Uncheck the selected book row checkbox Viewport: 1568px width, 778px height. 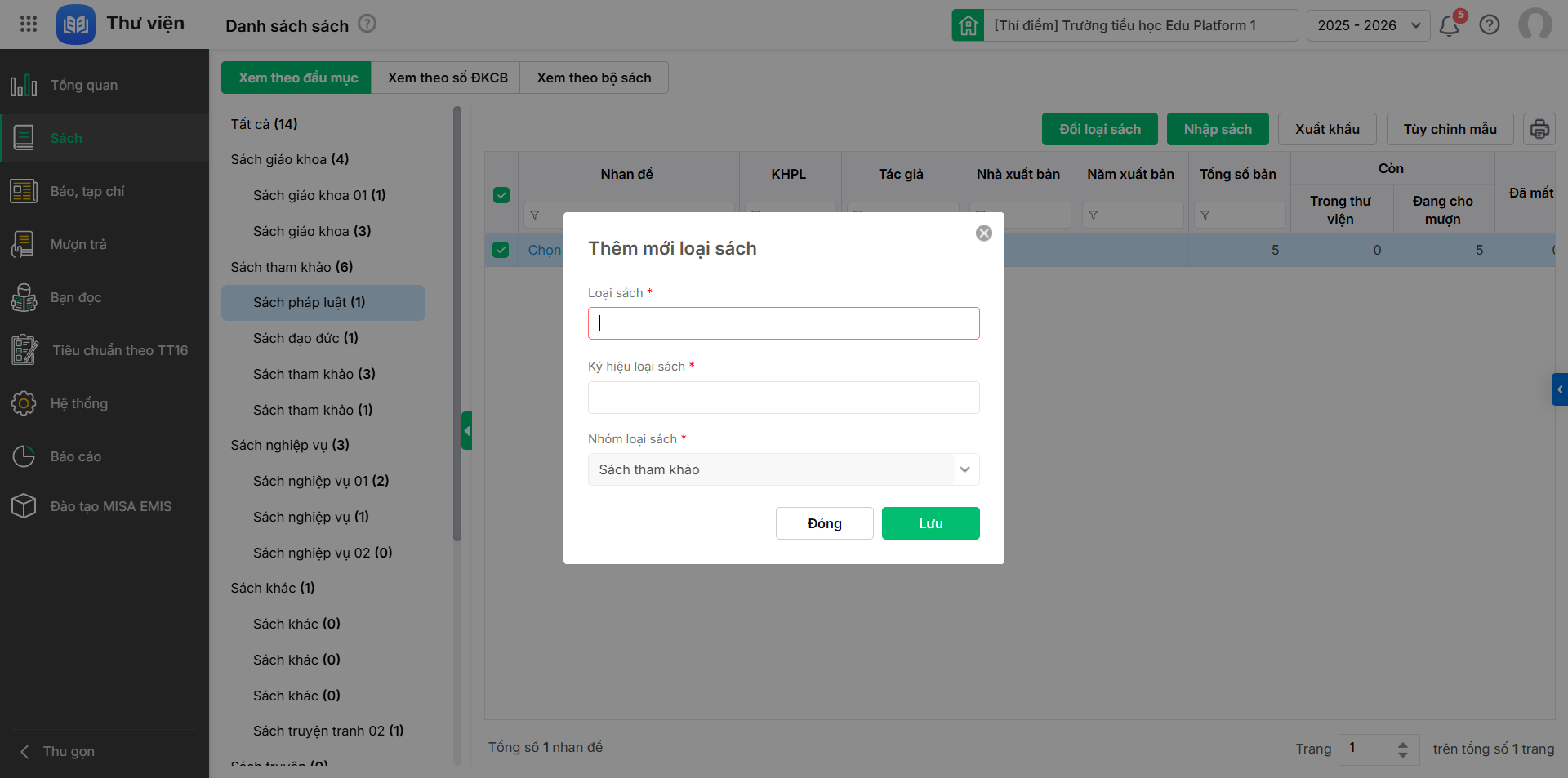click(x=501, y=250)
